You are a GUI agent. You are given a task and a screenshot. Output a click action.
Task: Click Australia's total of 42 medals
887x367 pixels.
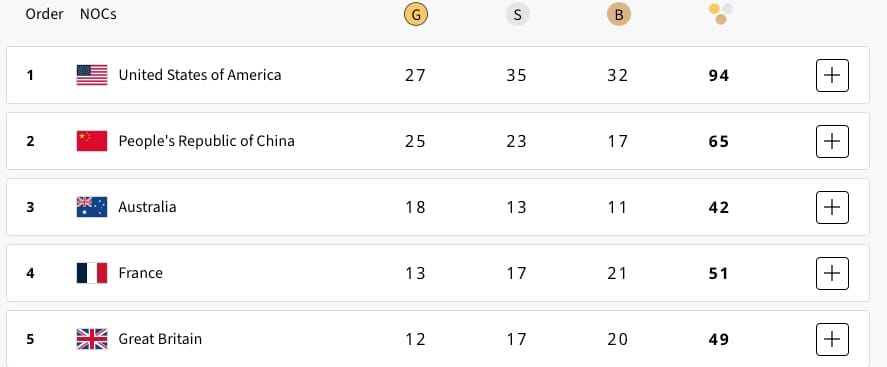718,208
